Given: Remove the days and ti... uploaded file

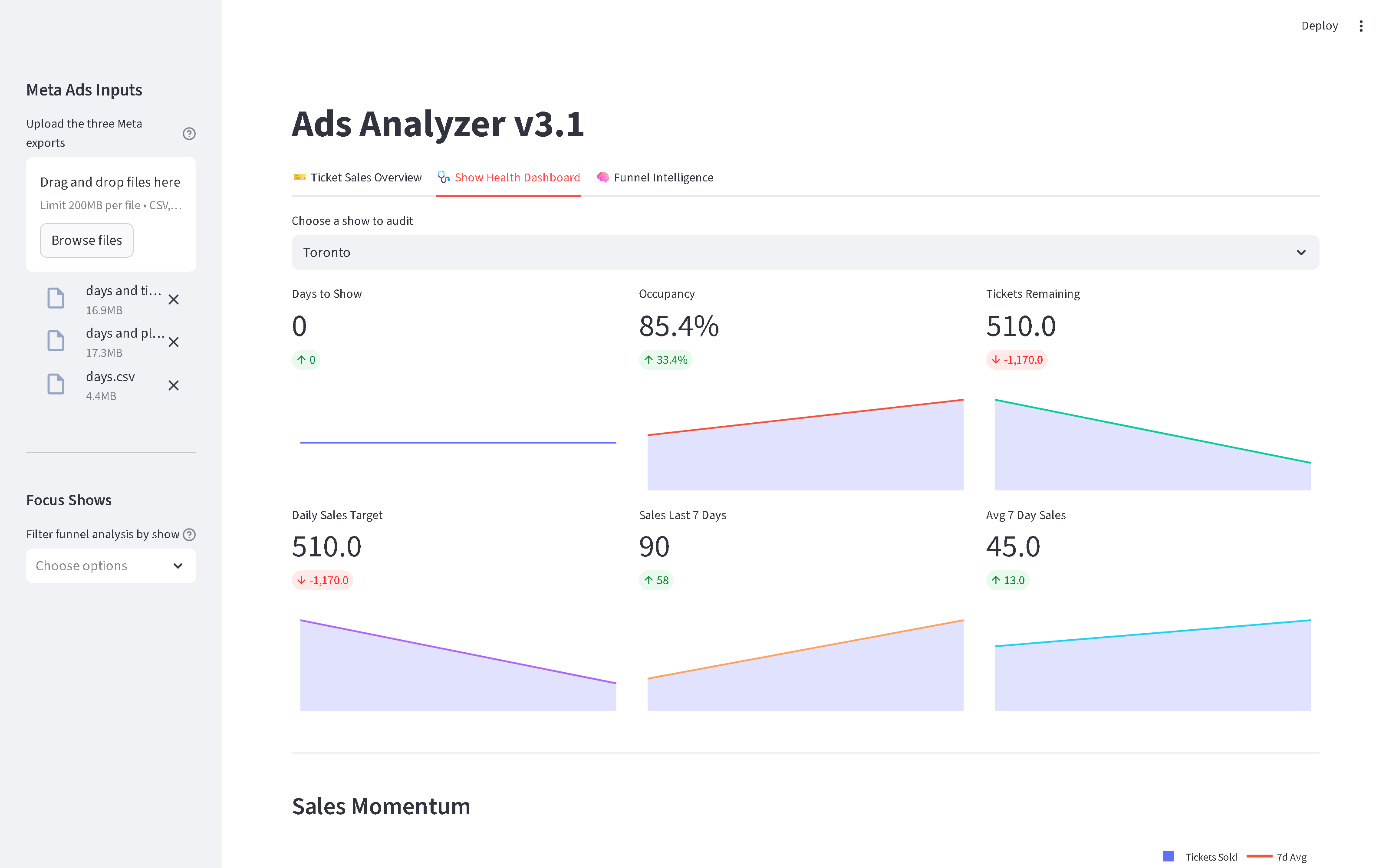Looking at the screenshot, I should coord(173,299).
